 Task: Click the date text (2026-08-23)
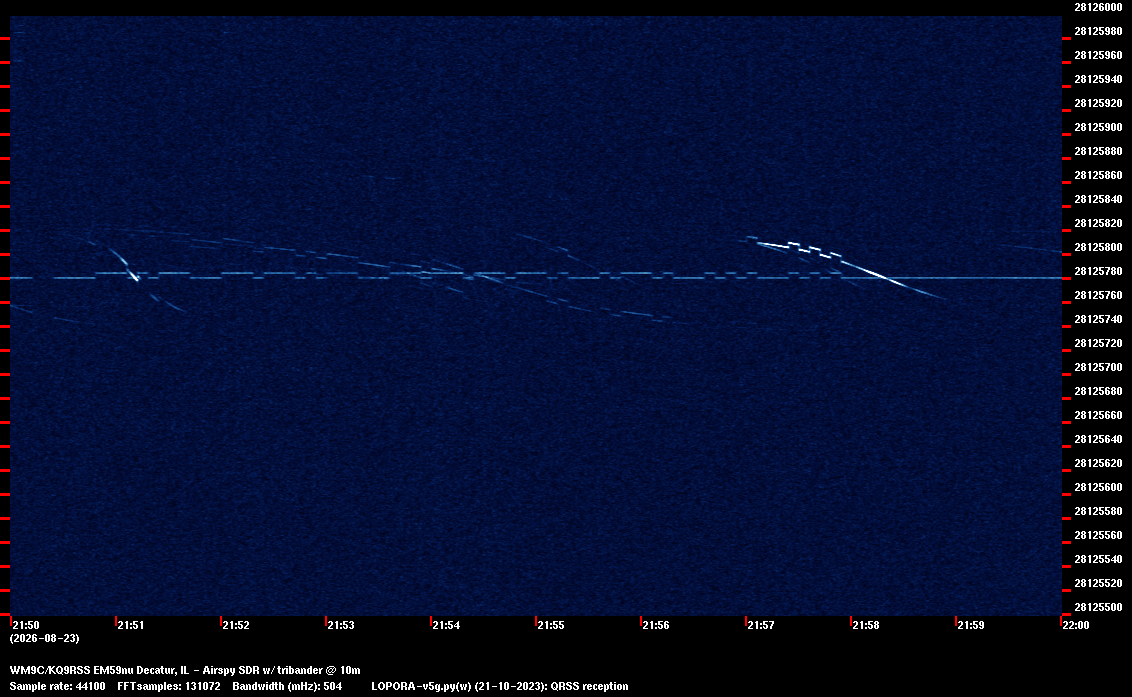[44, 638]
